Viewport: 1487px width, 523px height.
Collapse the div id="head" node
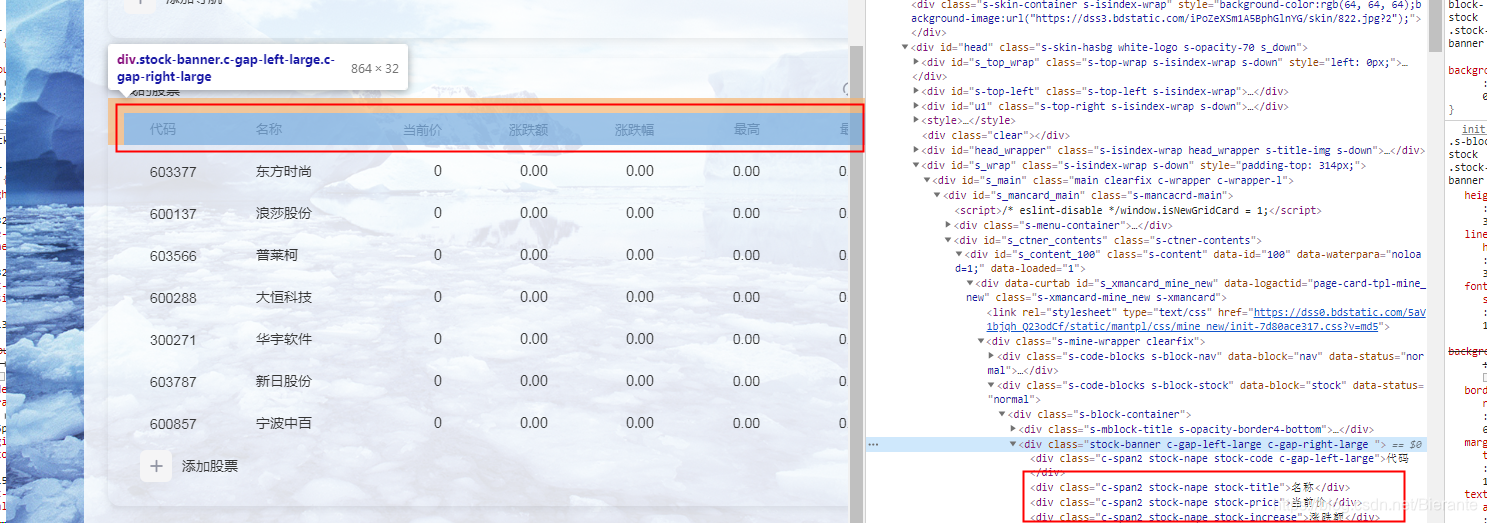click(x=905, y=47)
